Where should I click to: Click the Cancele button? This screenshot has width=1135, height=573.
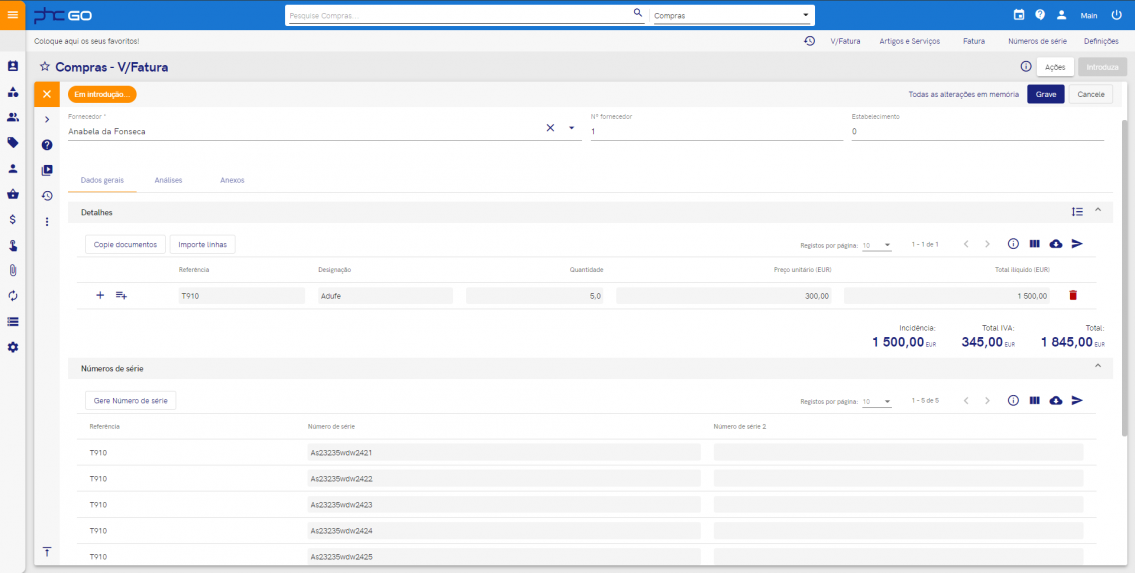tap(1091, 94)
